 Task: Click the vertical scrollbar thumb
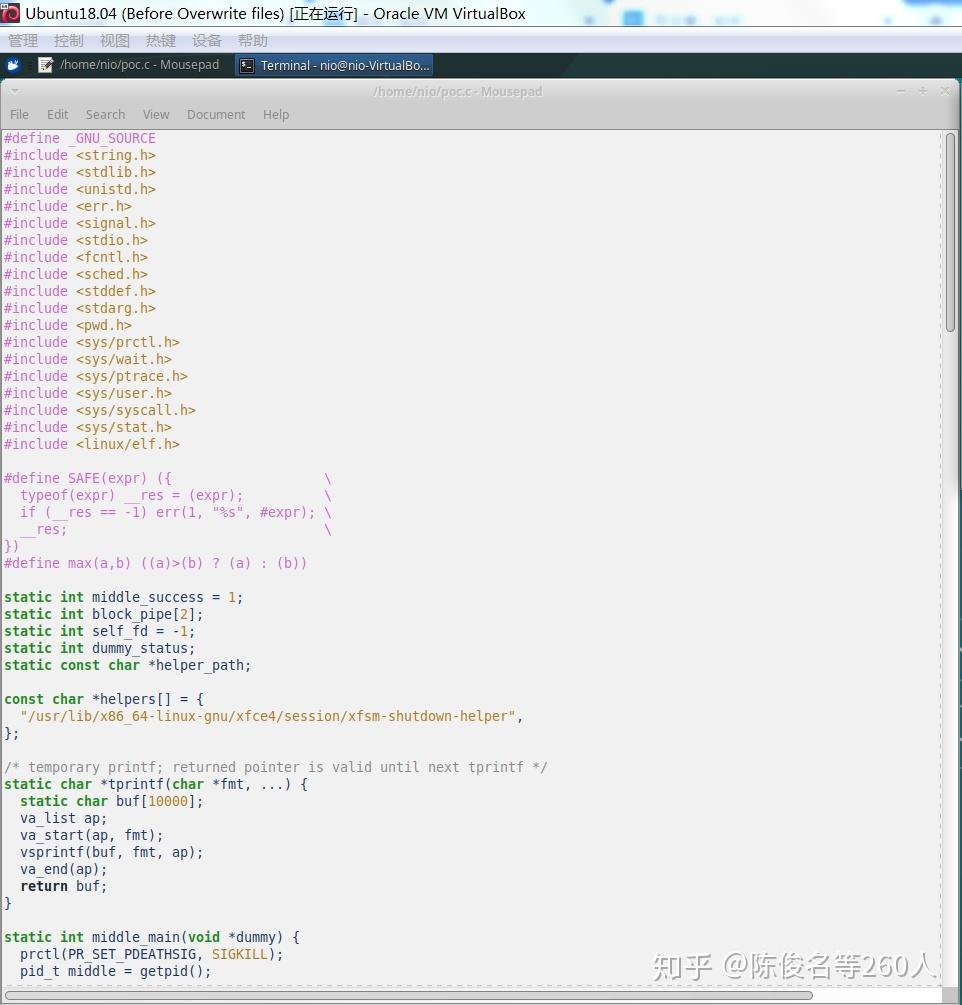pos(950,232)
